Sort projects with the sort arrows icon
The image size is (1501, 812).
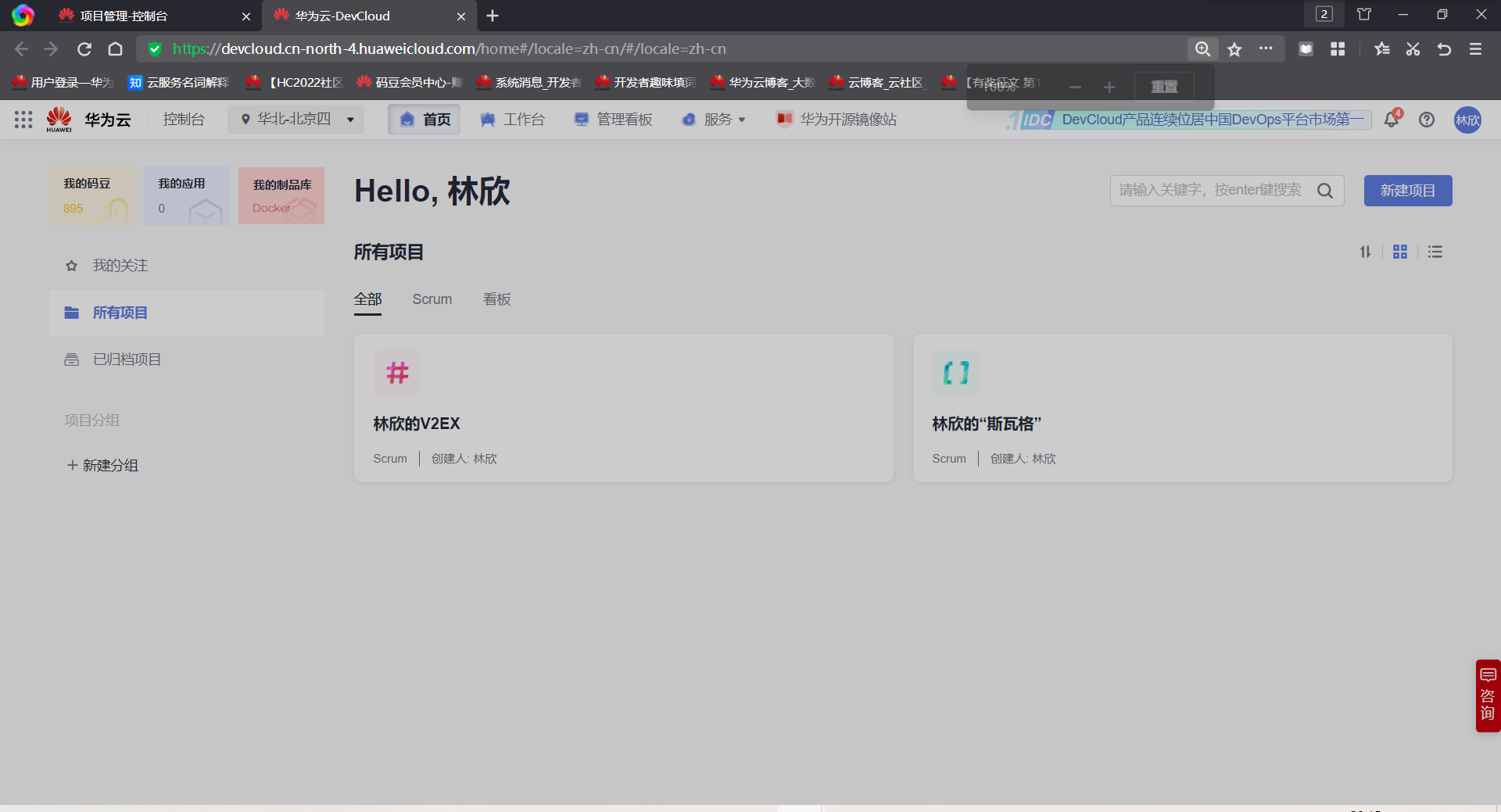(1365, 252)
